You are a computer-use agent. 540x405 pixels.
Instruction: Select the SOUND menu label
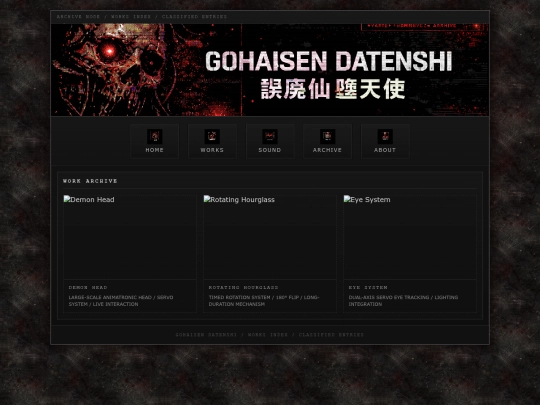tap(270, 150)
